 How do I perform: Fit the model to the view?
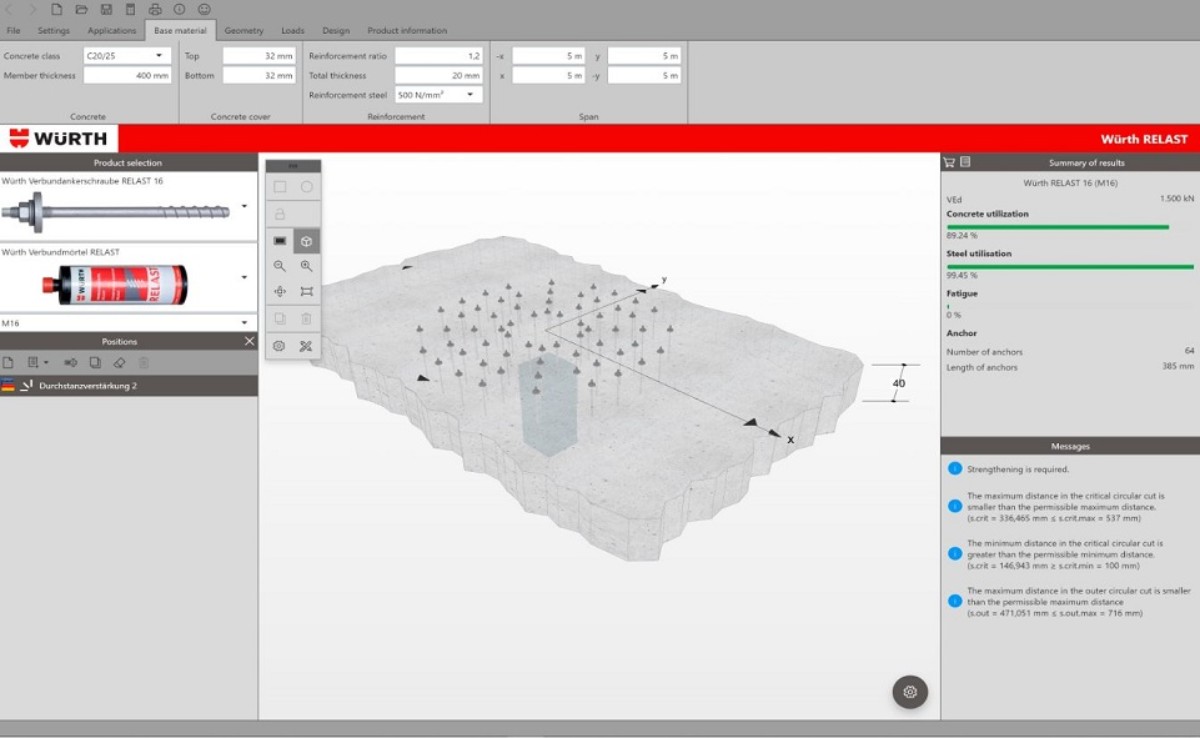[x=307, y=292]
